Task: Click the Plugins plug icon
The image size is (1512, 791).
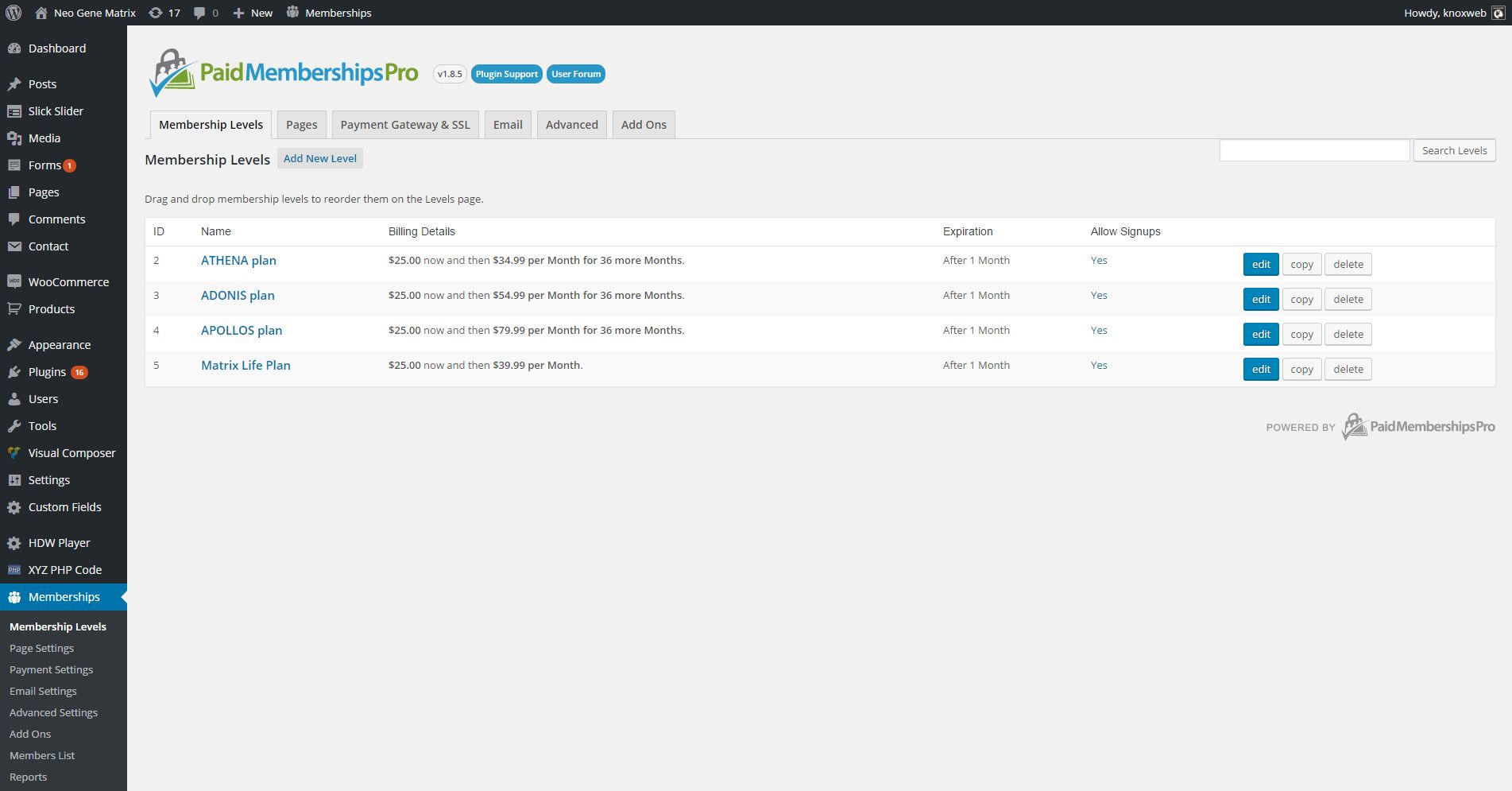Action: point(14,372)
